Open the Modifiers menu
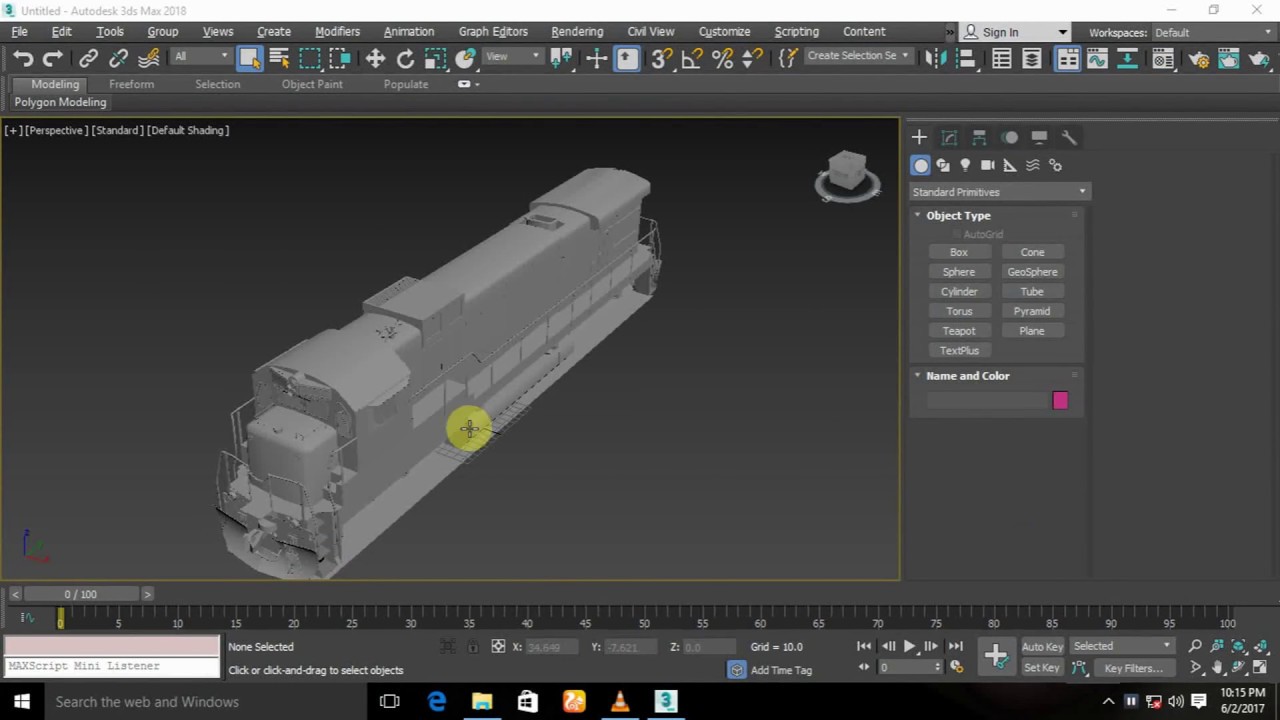Screen dimensions: 1280x720 (337, 32)
